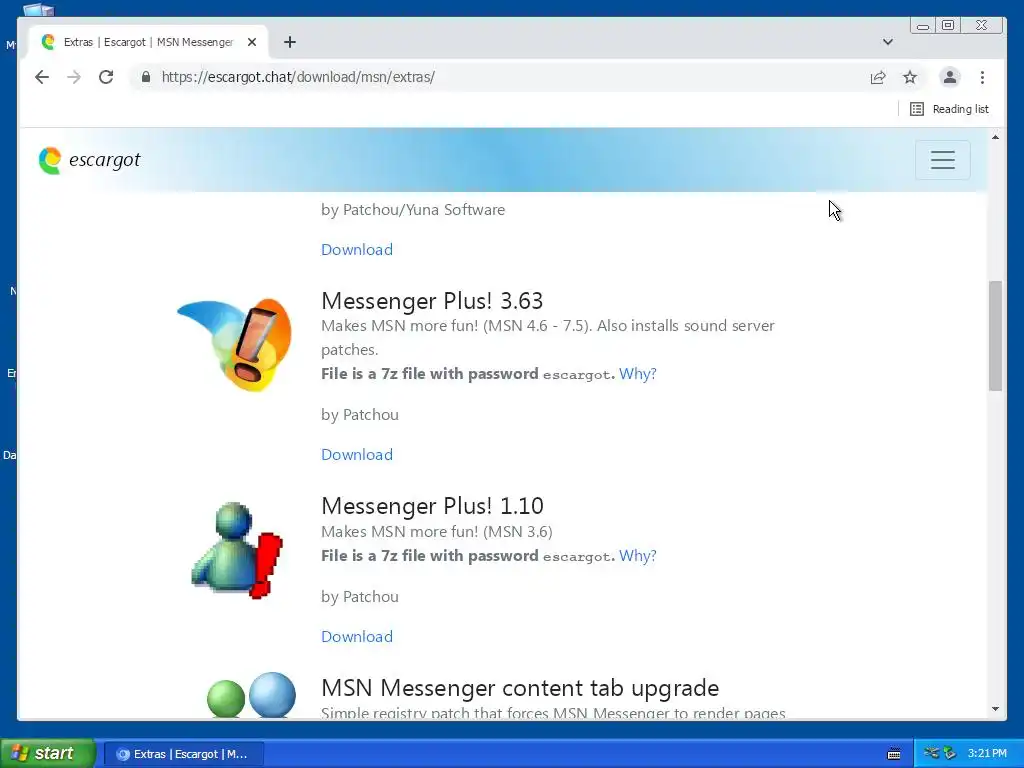This screenshot has width=1024, height=768.
Task: Expand the tab search chevron
Action: click(888, 42)
